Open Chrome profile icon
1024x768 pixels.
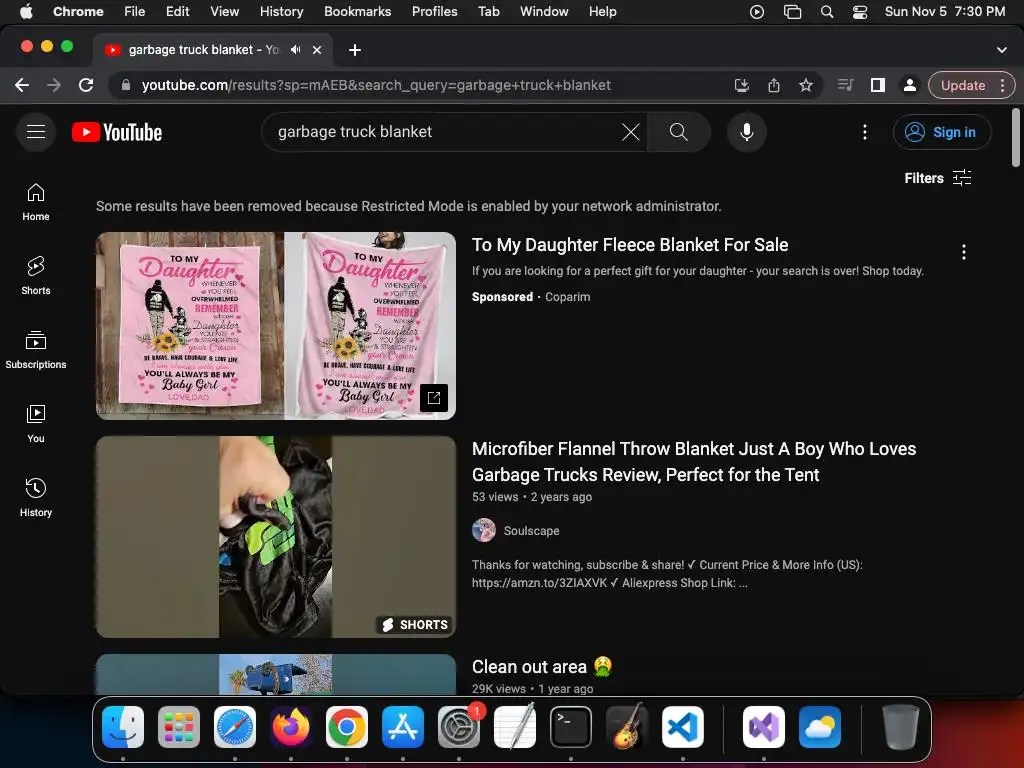909,85
